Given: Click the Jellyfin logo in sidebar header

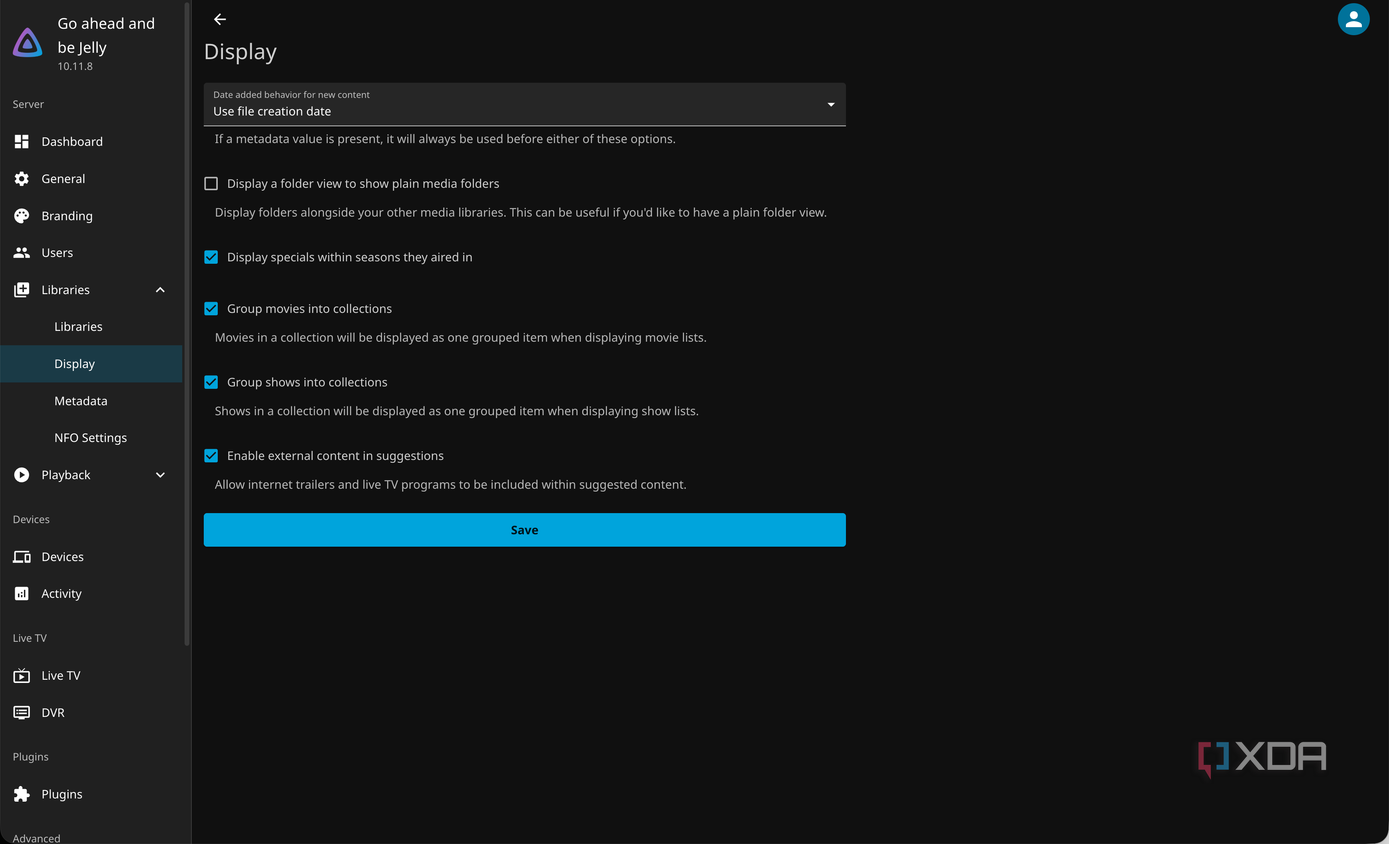Looking at the screenshot, I should [x=27, y=44].
